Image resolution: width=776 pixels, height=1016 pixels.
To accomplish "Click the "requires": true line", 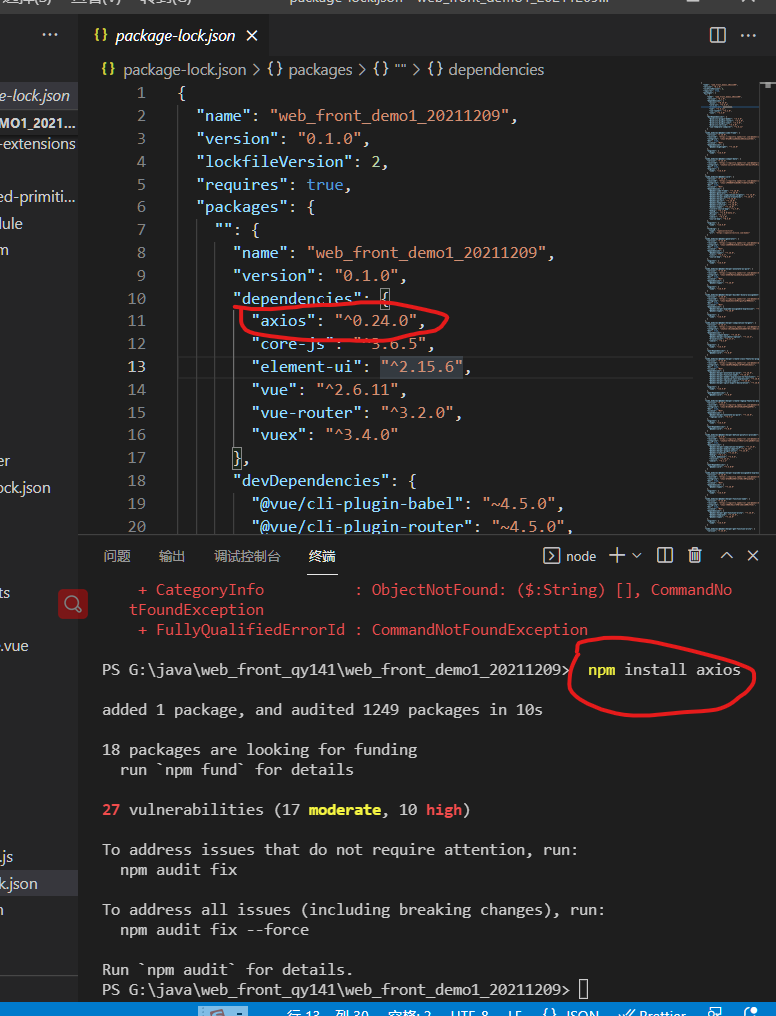I will 273,184.
